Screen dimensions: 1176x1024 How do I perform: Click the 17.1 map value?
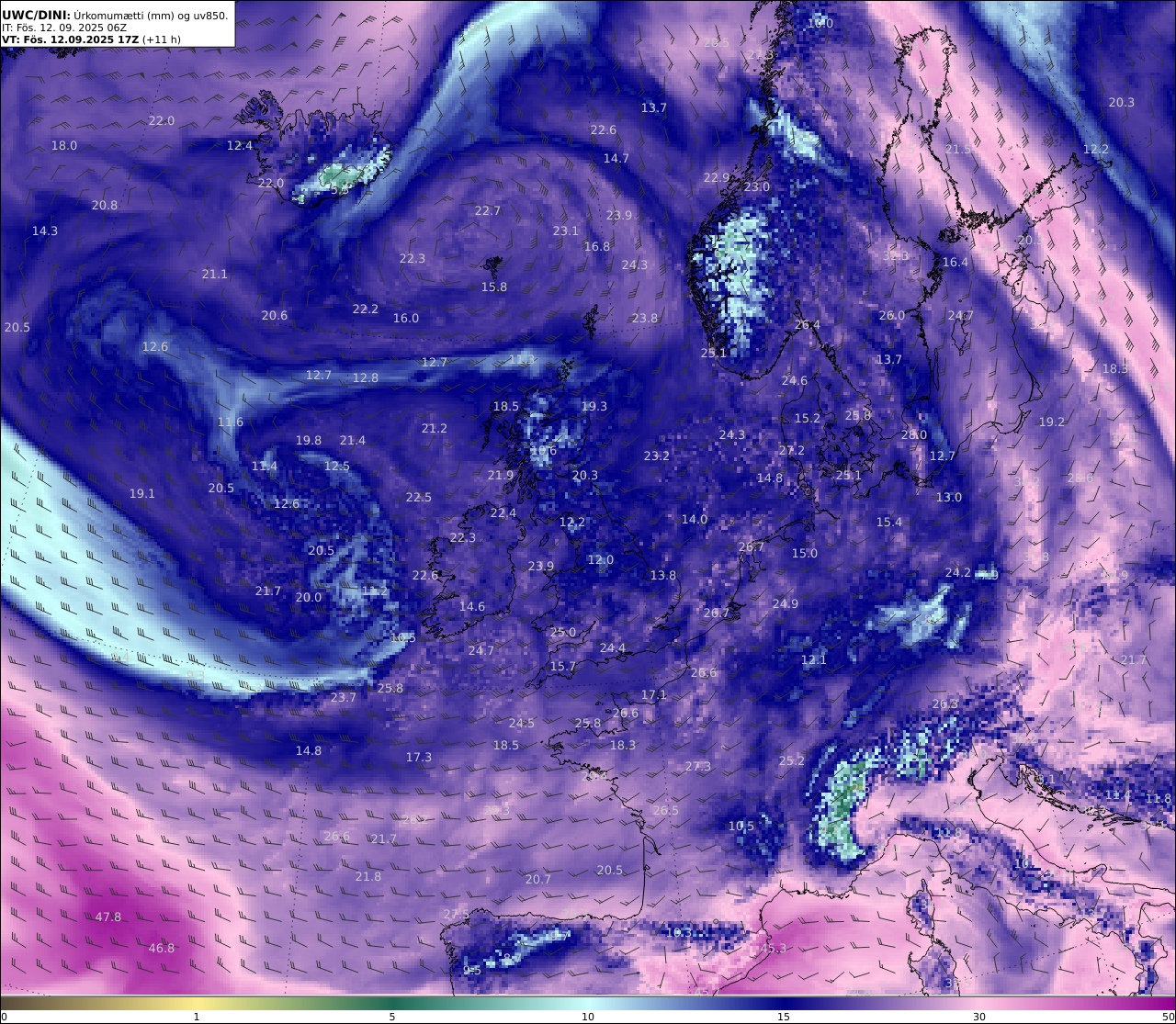tap(654, 695)
